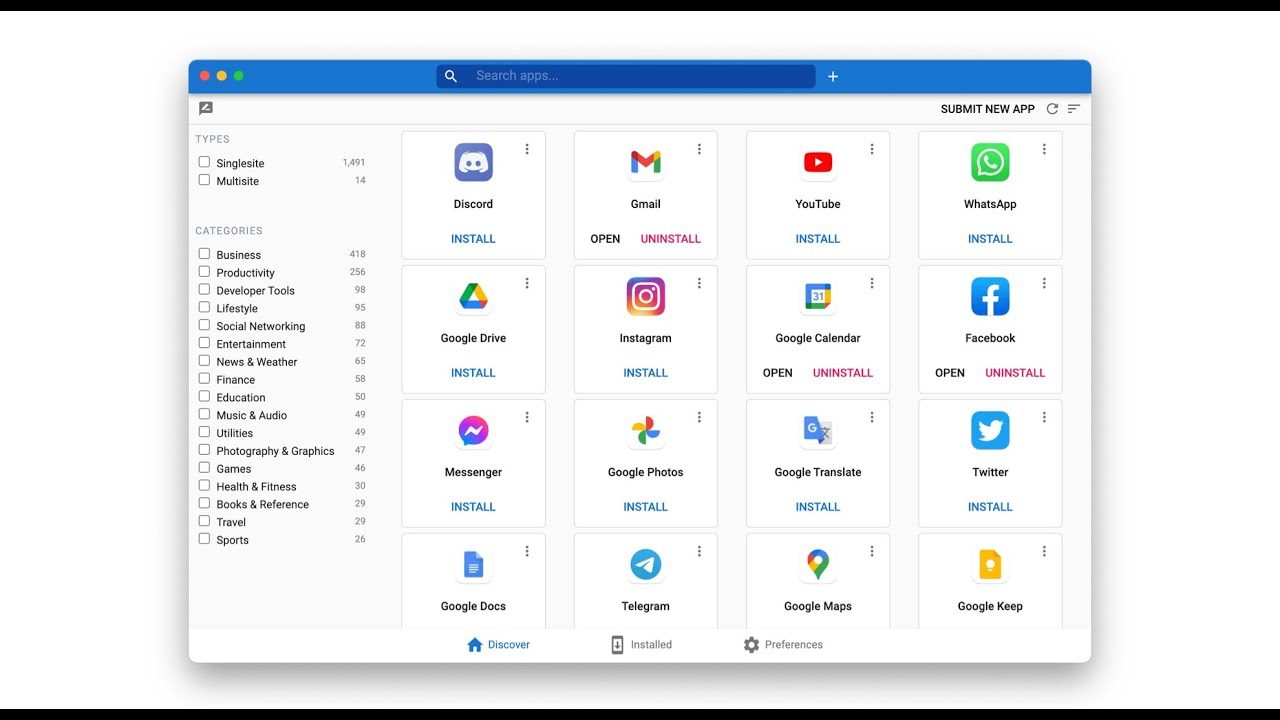
Task: Open the Discord card's three-dot menu
Action: point(527,149)
